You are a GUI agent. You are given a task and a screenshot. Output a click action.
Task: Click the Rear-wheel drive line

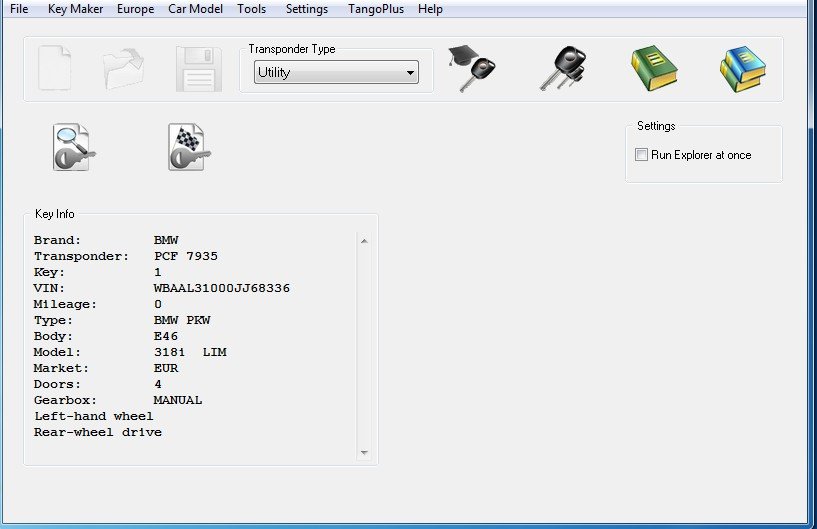coord(98,433)
